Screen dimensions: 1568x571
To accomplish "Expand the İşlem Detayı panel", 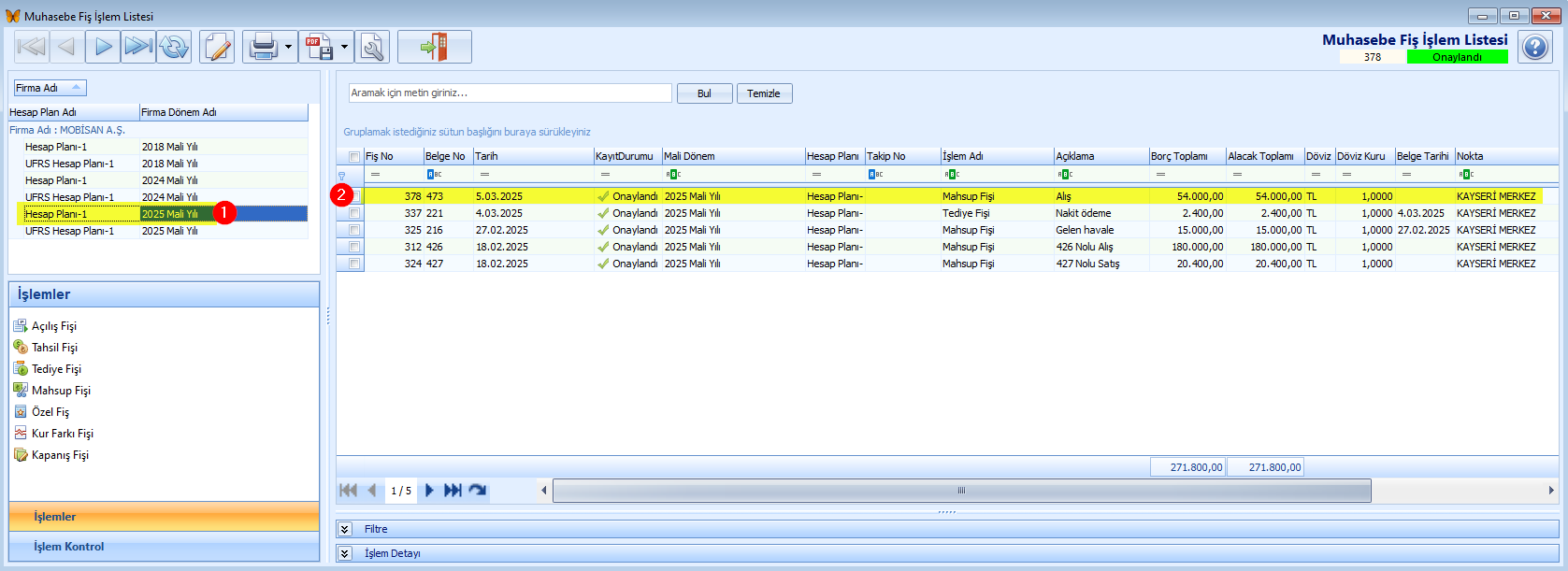I will (x=345, y=553).
